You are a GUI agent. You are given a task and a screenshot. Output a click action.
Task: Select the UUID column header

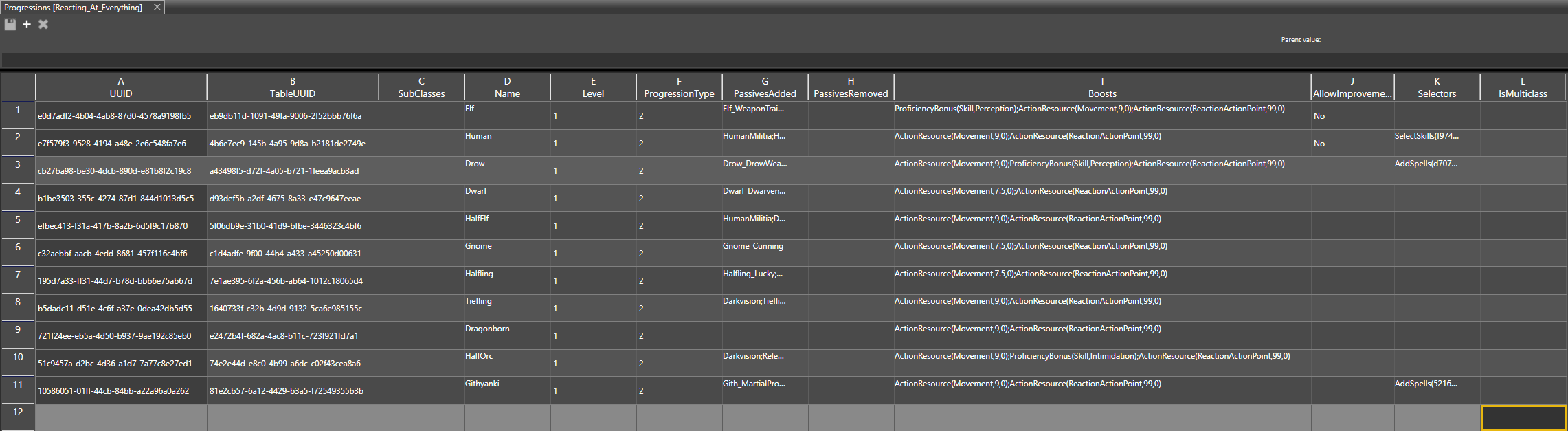(121, 87)
